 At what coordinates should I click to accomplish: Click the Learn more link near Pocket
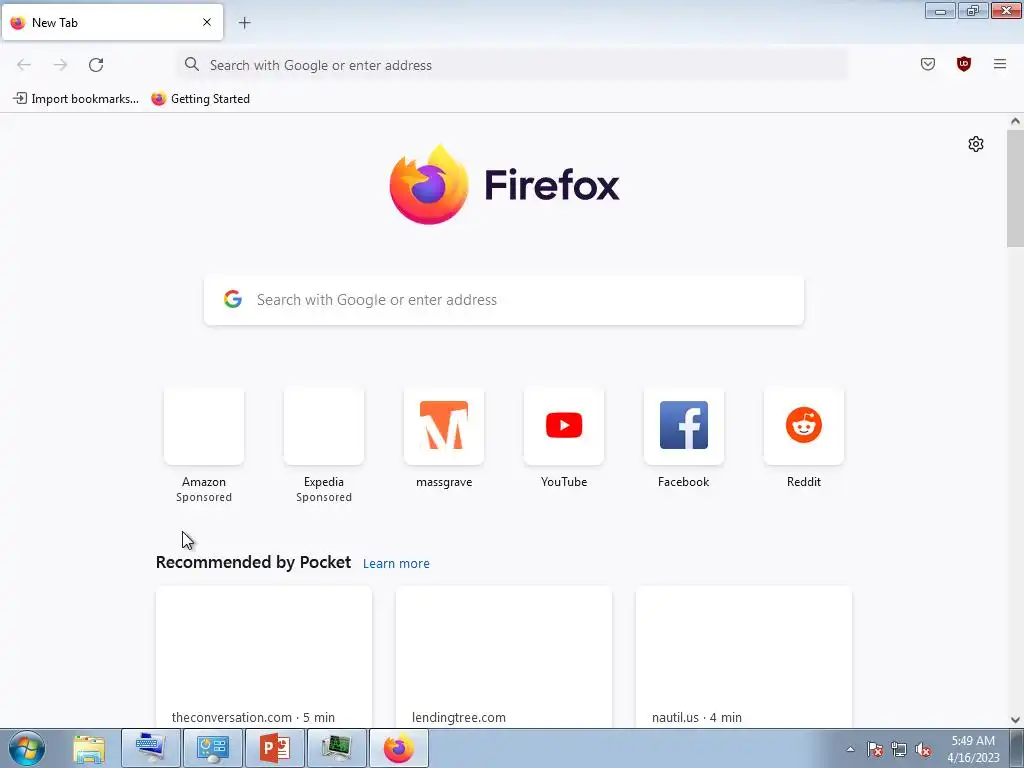(396, 563)
